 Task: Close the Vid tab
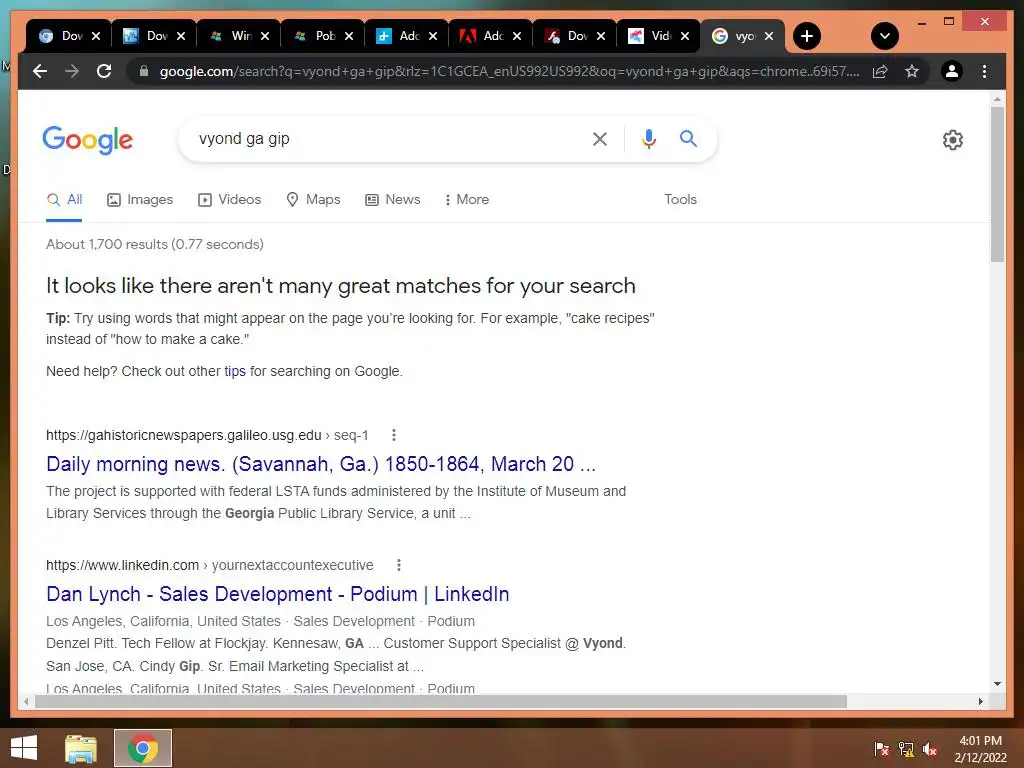[x=684, y=36]
